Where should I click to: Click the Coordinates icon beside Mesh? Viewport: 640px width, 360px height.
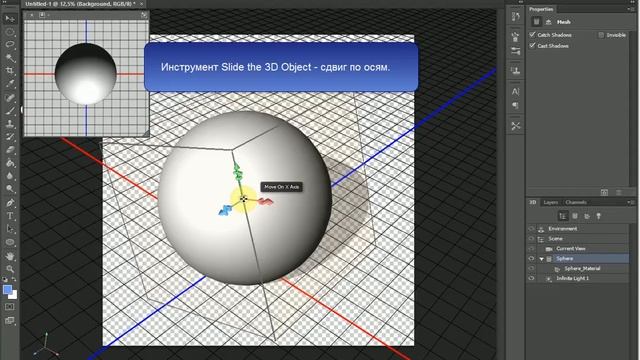click(x=549, y=22)
